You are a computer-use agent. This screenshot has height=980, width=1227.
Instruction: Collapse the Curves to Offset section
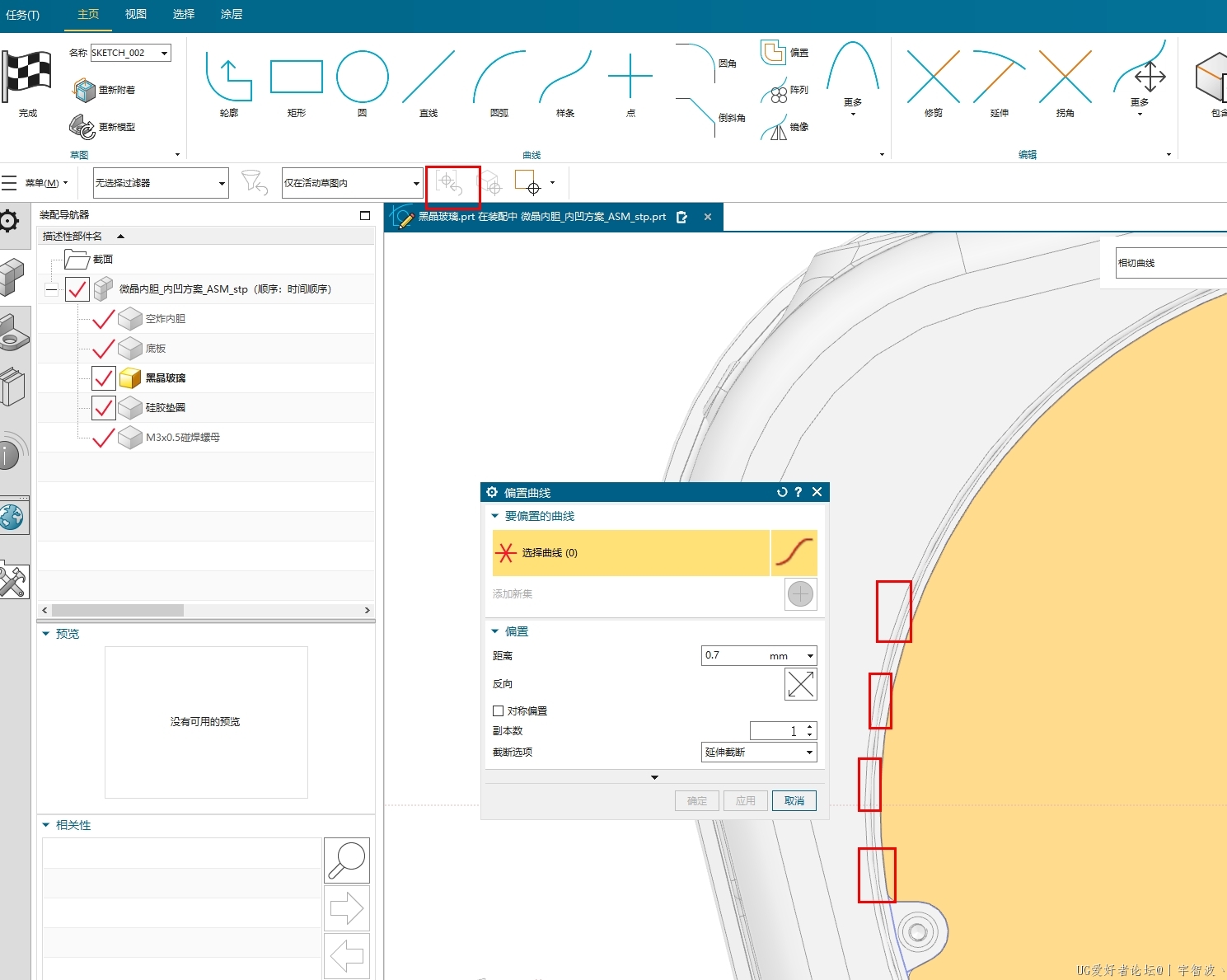495,516
